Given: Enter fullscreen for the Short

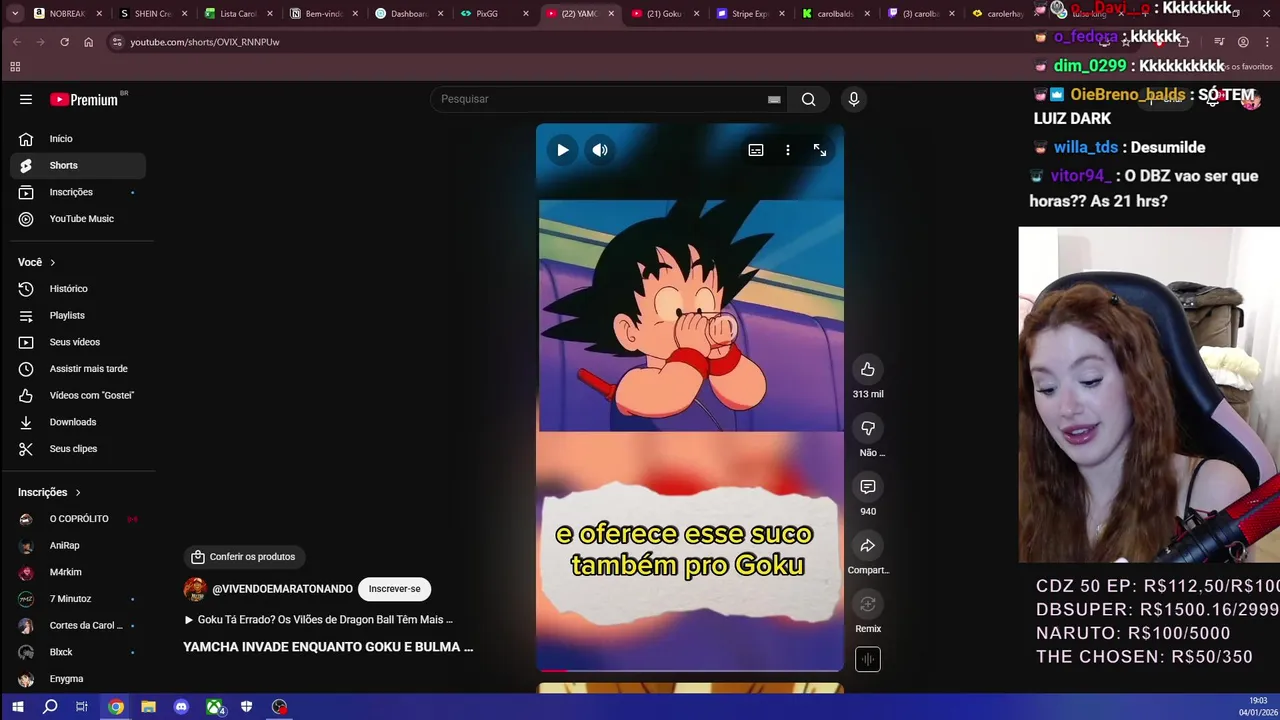Looking at the screenshot, I should pyautogui.click(x=820, y=150).
